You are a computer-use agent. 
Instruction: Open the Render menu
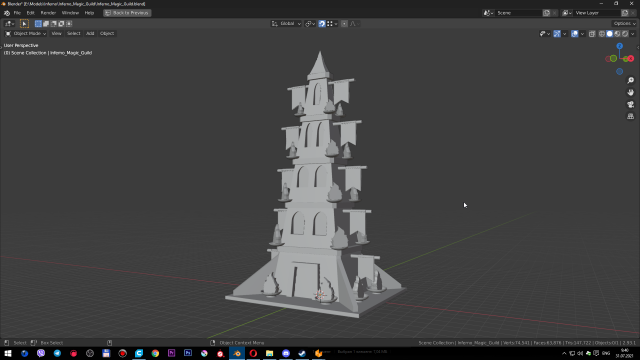point(48,13)
